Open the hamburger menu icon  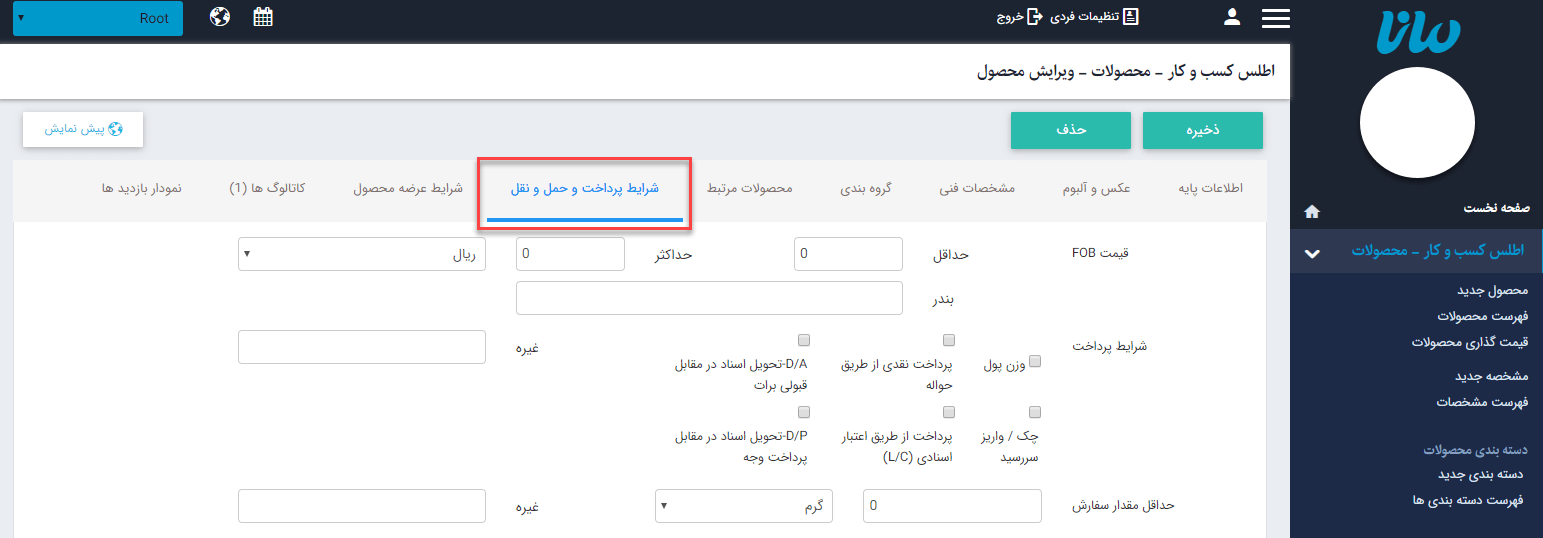1276,18
